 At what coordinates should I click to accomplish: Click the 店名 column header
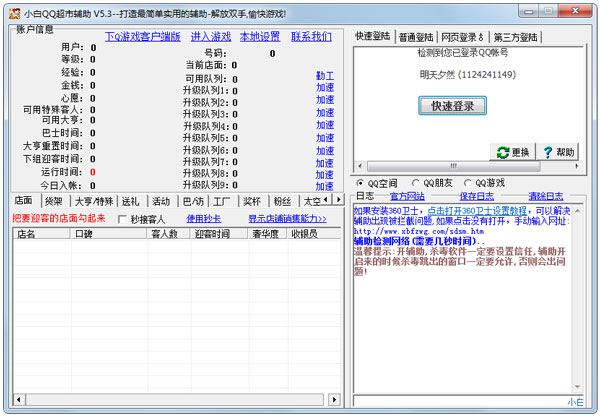(x=41, y=234)
